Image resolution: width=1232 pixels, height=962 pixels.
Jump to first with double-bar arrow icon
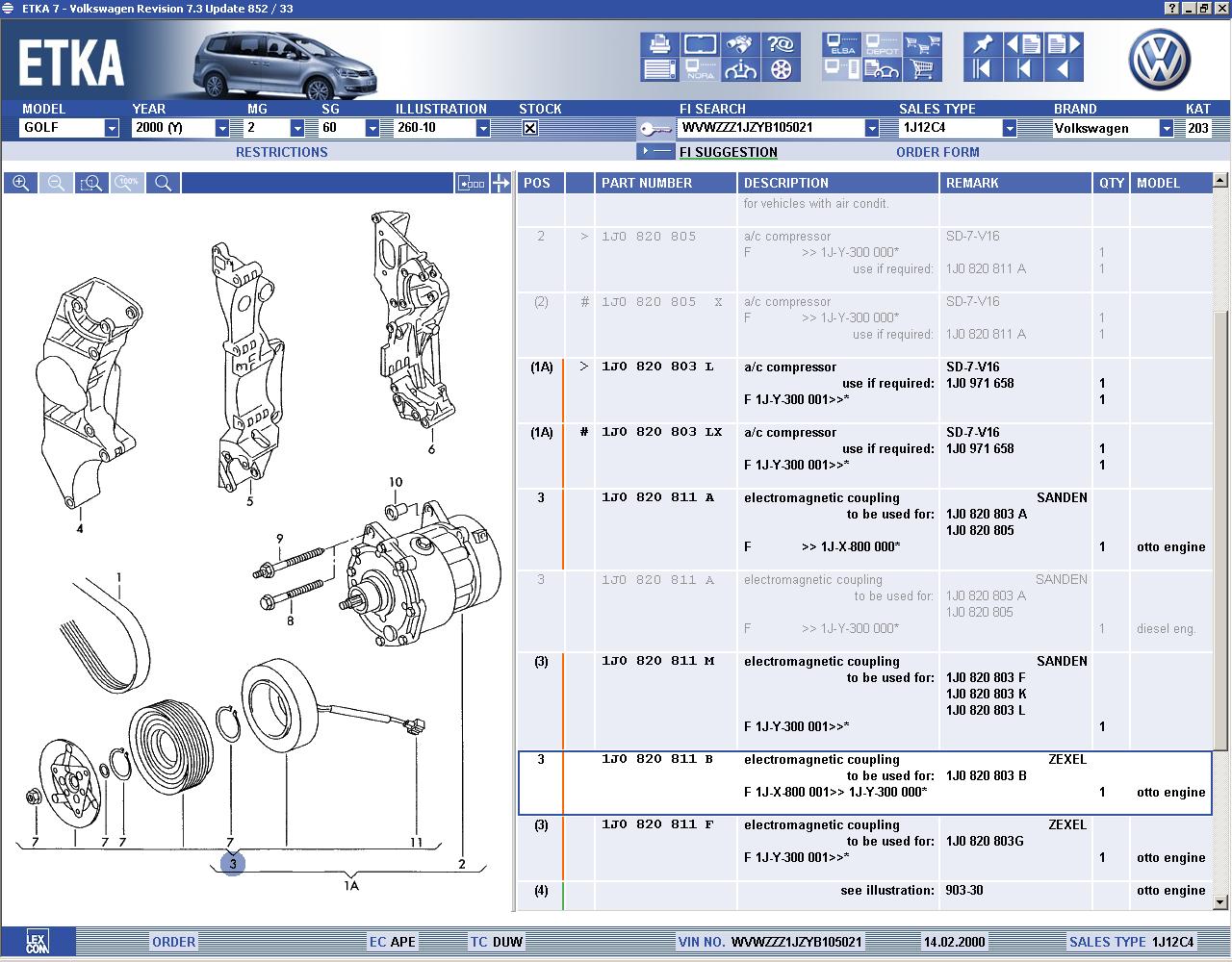983,69
